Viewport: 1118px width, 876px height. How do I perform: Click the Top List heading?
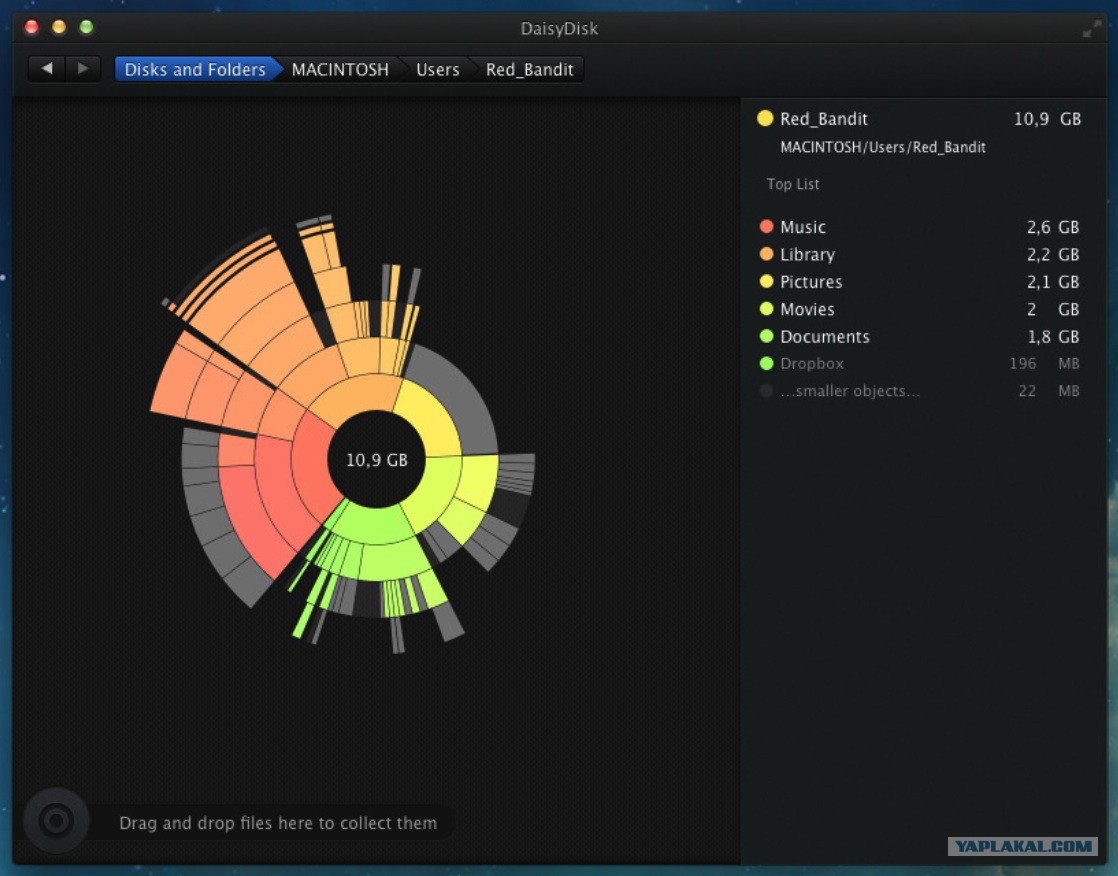793,184
